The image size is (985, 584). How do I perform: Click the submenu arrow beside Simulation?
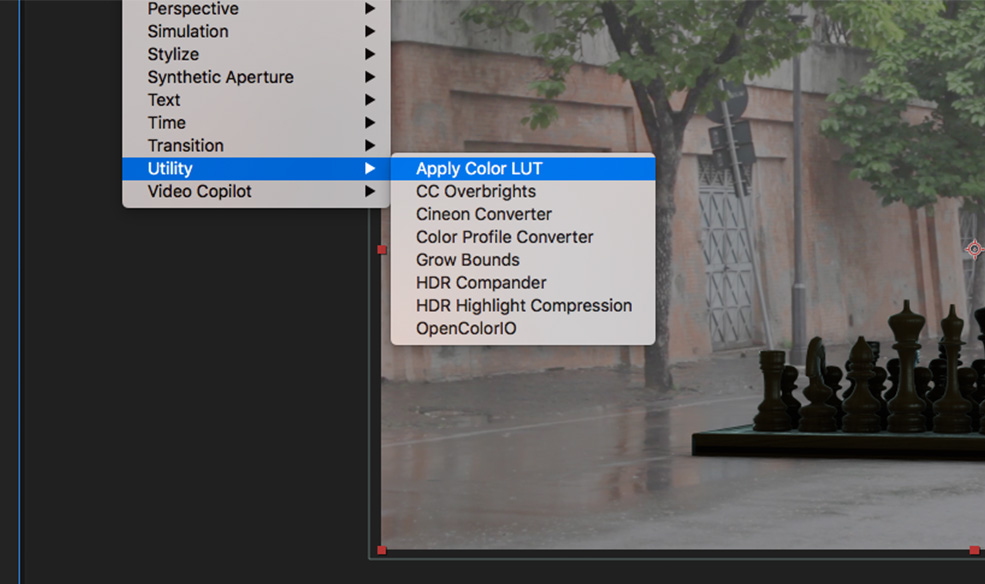coord(370,31)
